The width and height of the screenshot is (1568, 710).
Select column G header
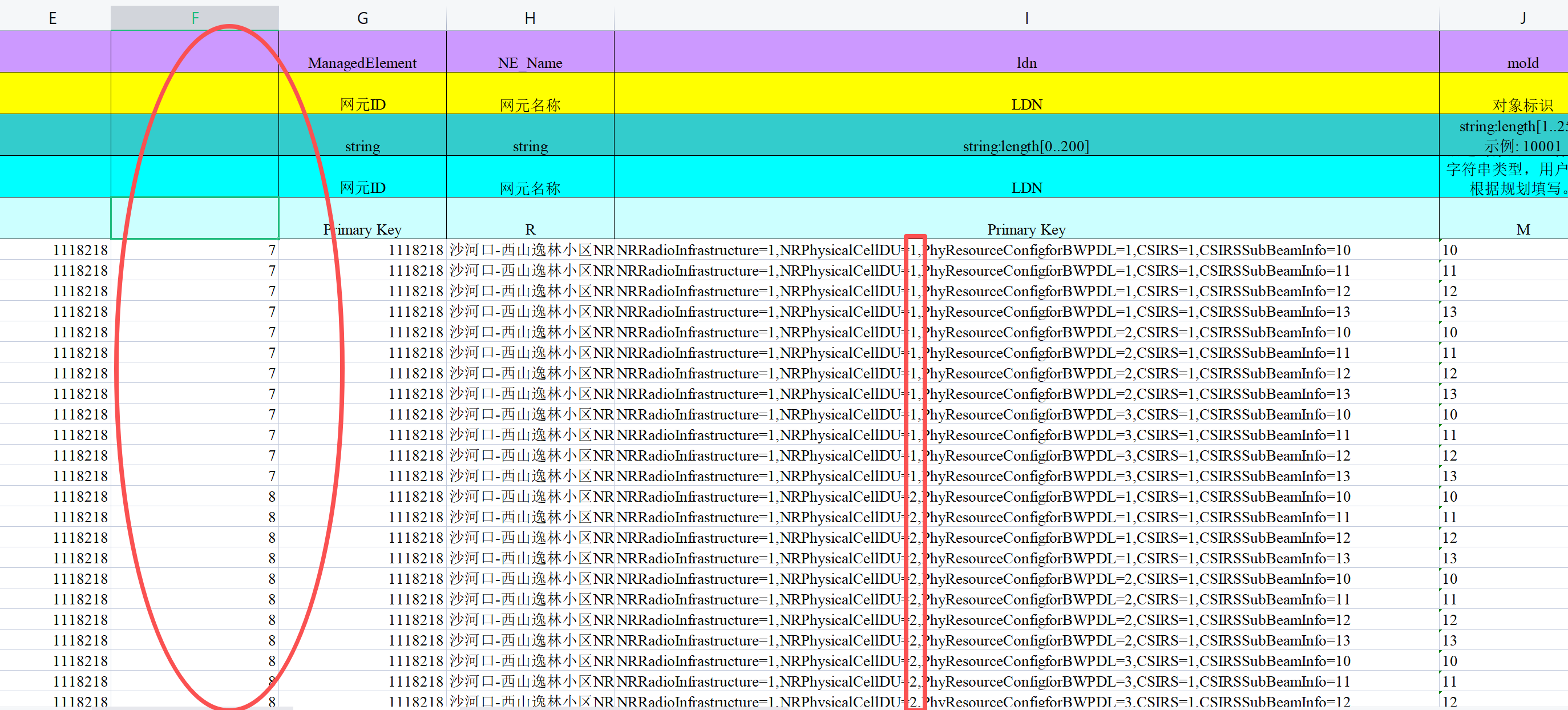click(362, 18)
